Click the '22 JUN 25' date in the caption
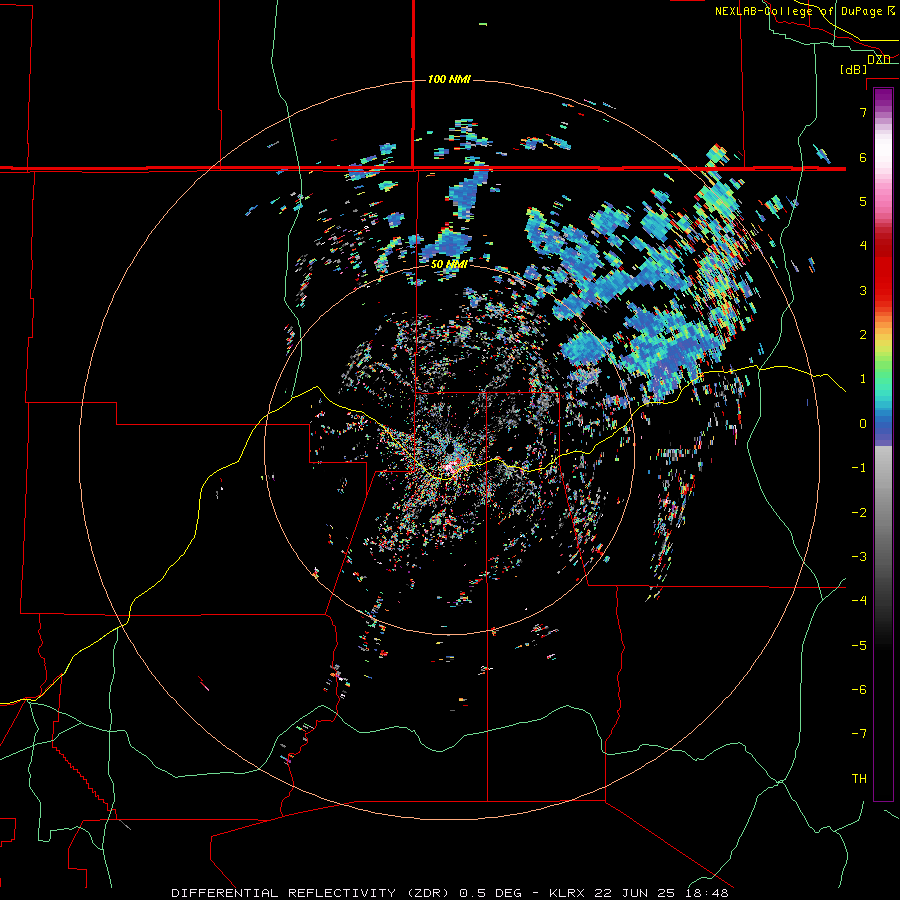 633,893
